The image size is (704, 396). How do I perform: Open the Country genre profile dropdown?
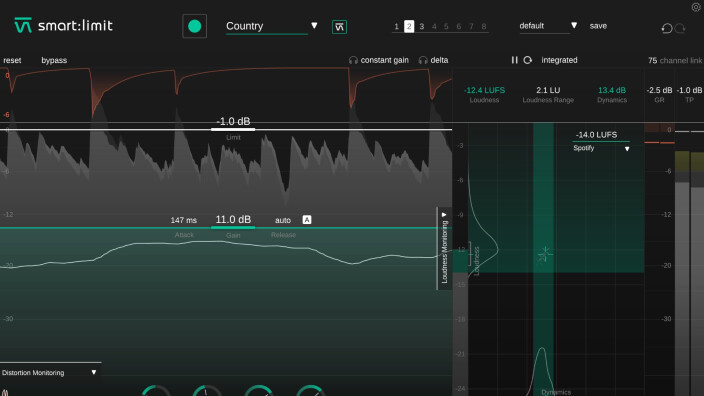(x=272, y=26)
